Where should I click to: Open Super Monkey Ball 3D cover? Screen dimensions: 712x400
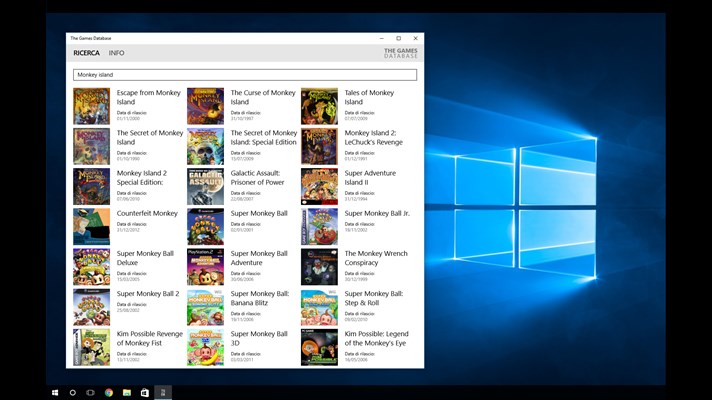point(205,347)
